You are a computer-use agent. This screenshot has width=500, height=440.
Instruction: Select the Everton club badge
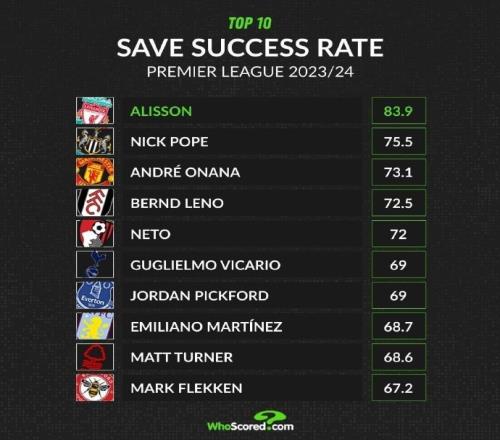[x=95, y=295]
